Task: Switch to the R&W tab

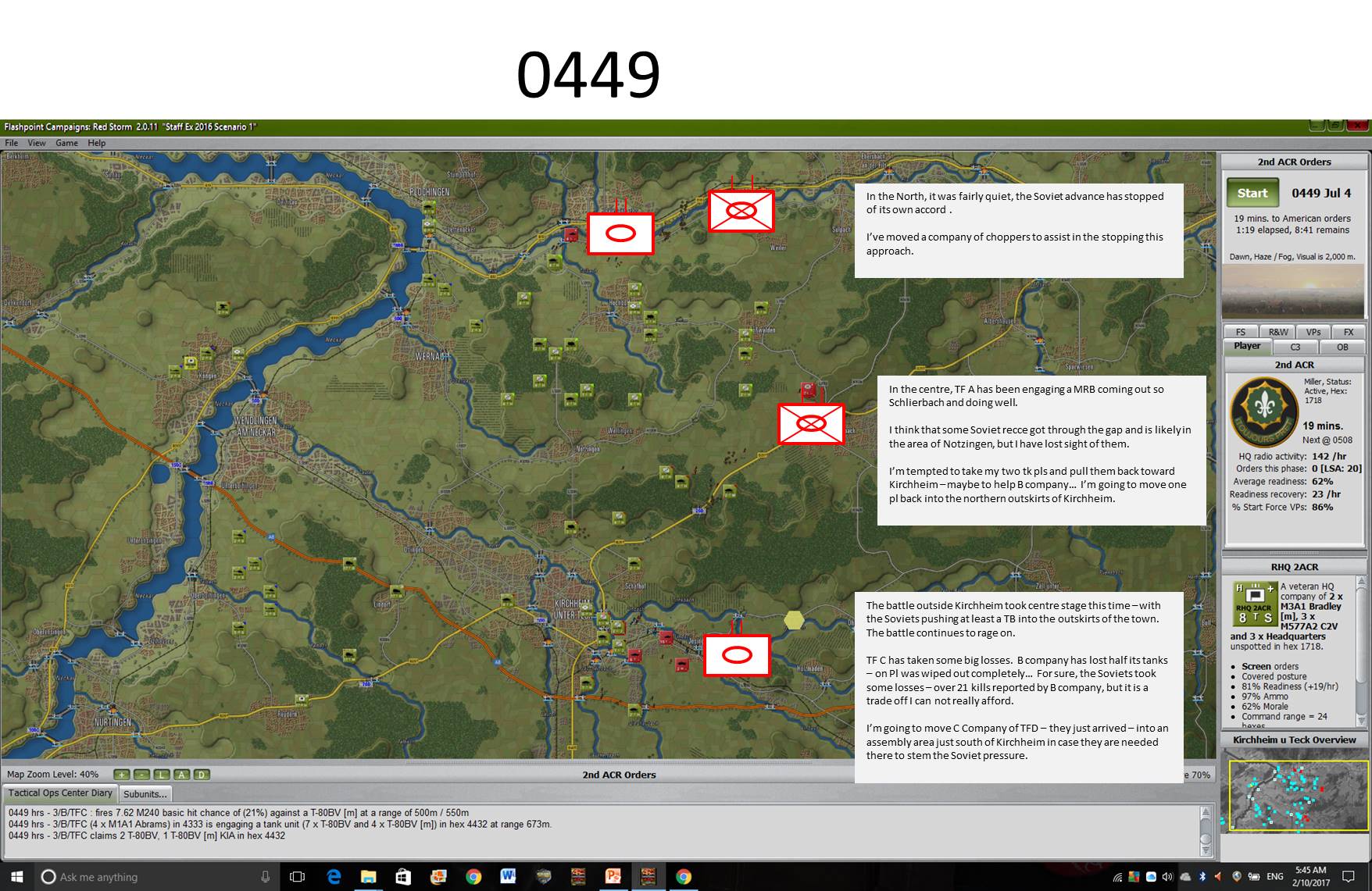Action: point(1278,332)
